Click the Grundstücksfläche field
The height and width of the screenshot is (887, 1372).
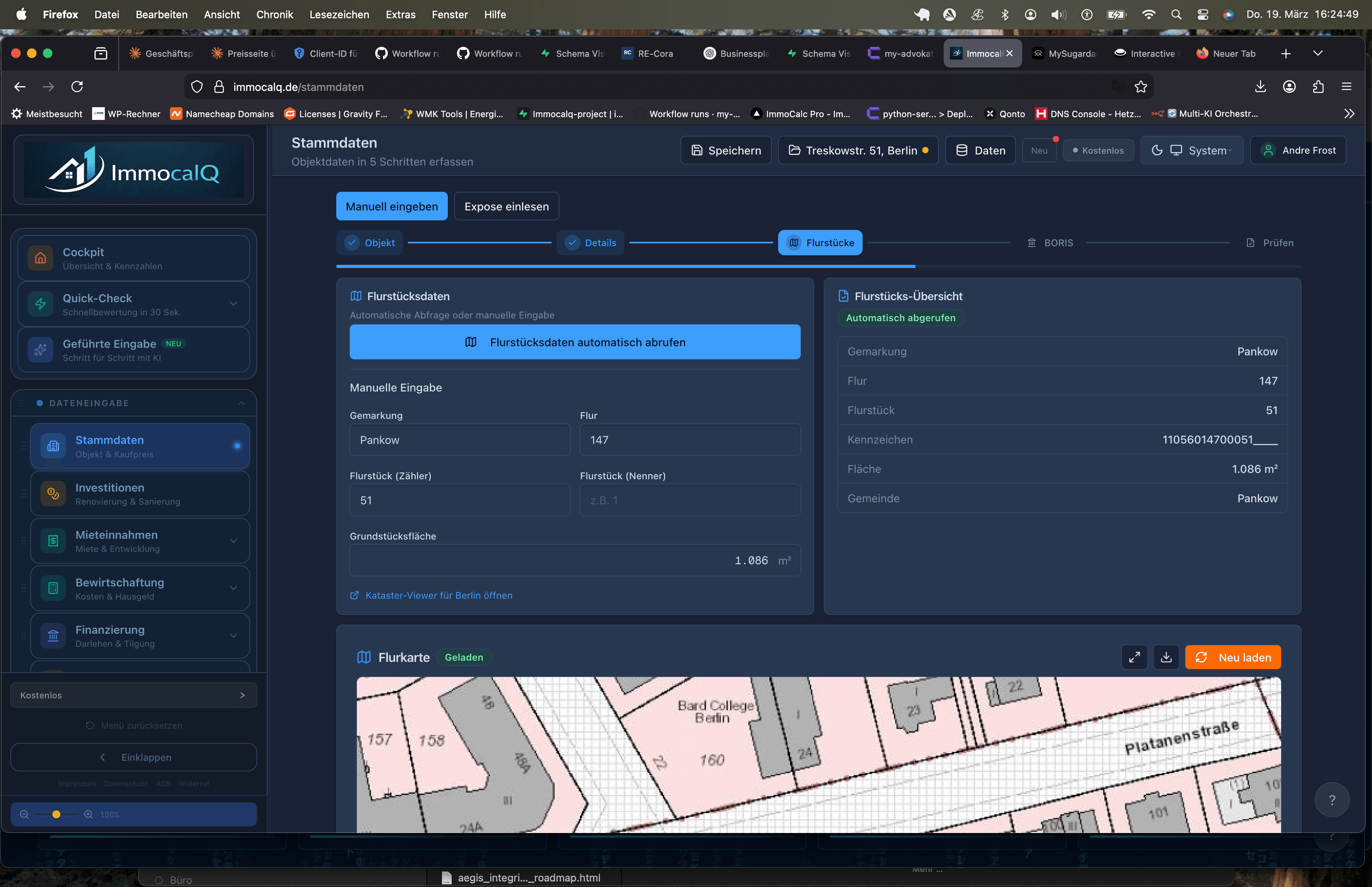[574, 560]
